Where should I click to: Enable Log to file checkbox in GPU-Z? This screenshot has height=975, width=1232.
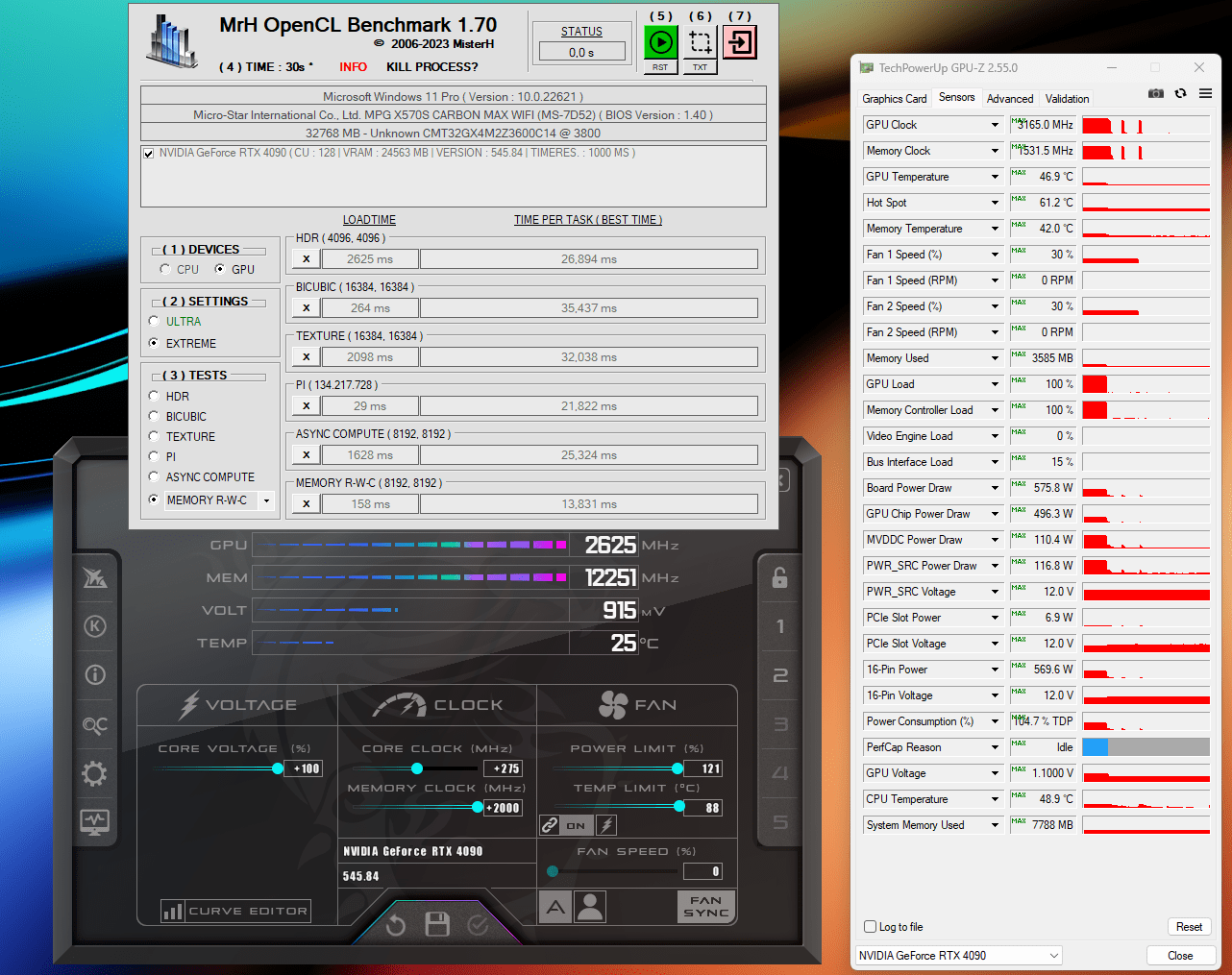coord(870,927)
